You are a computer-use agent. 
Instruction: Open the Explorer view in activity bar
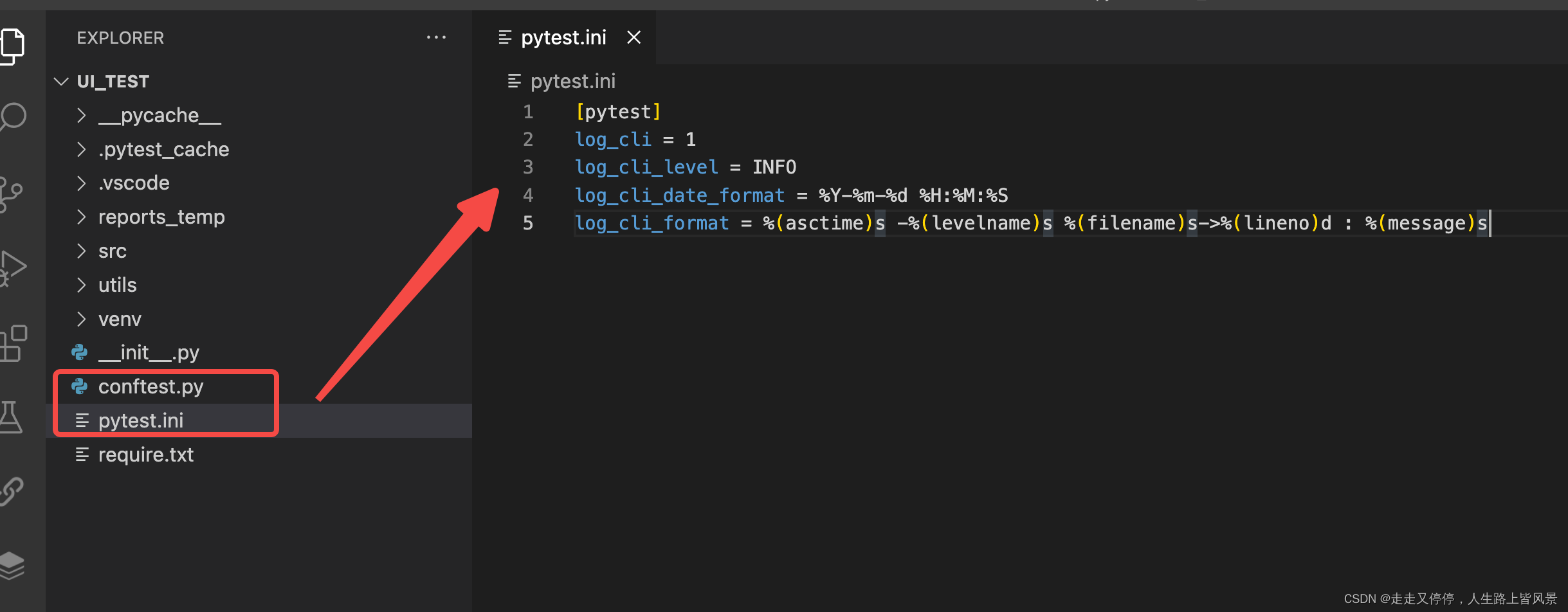click(12, 46)
